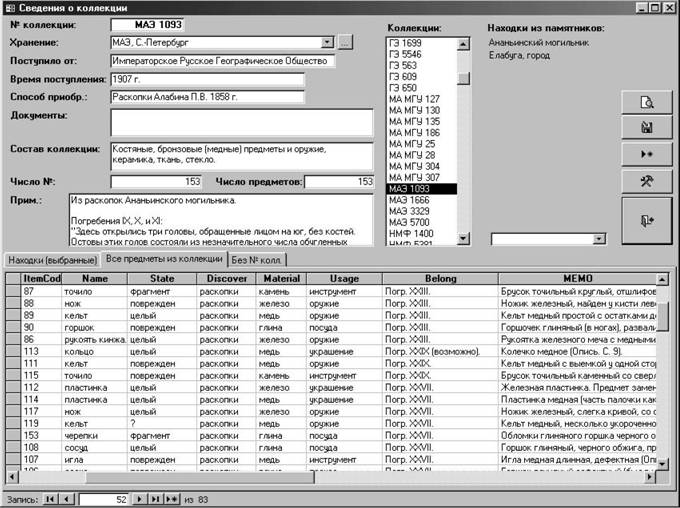
Task: Click the search/preview document icon button
Action: click(647, 102)
